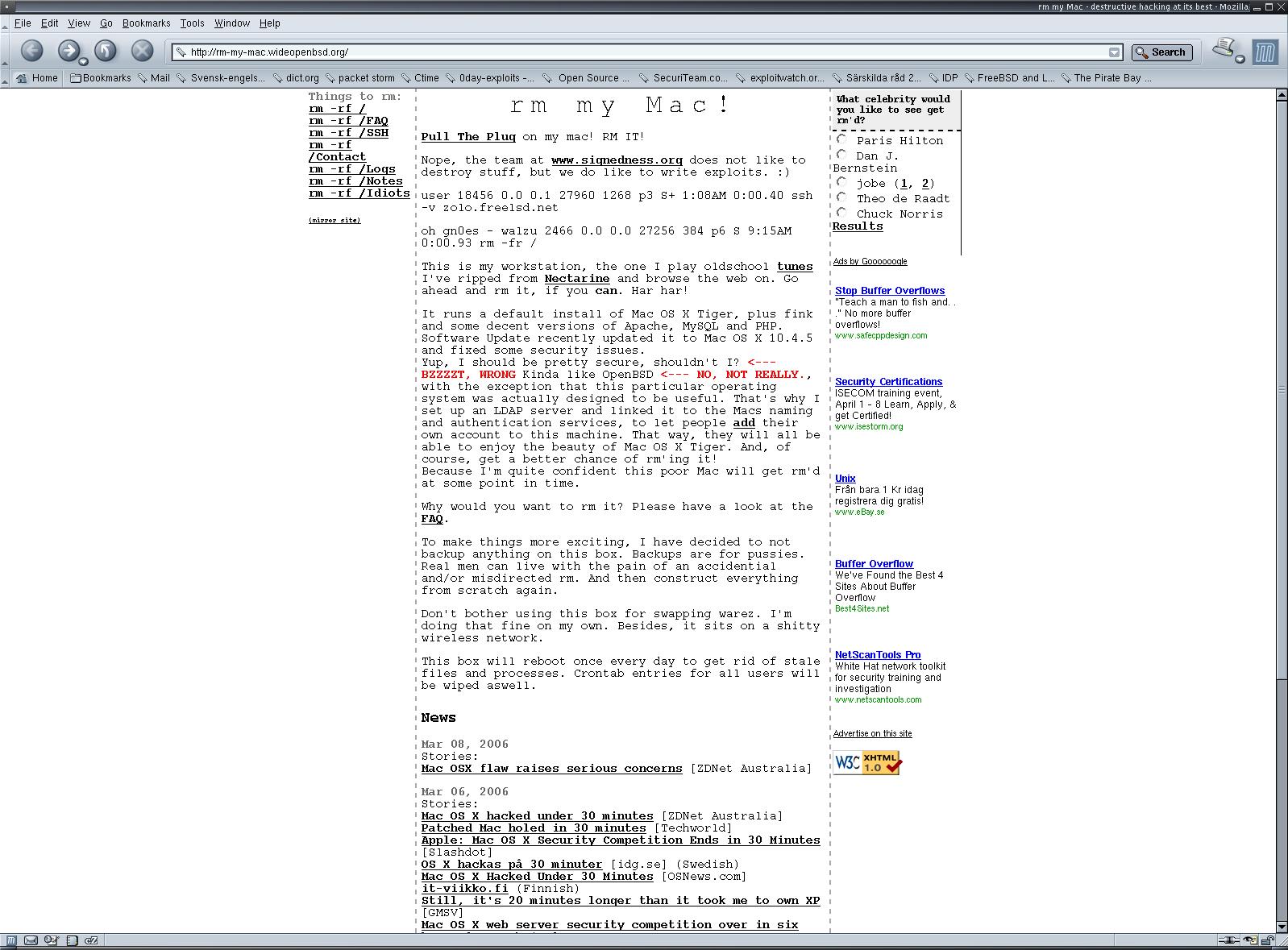Open the FreeBSD and L... bookmark
The height and width of the screenshot is (950, 1288).
[1009, 78]
